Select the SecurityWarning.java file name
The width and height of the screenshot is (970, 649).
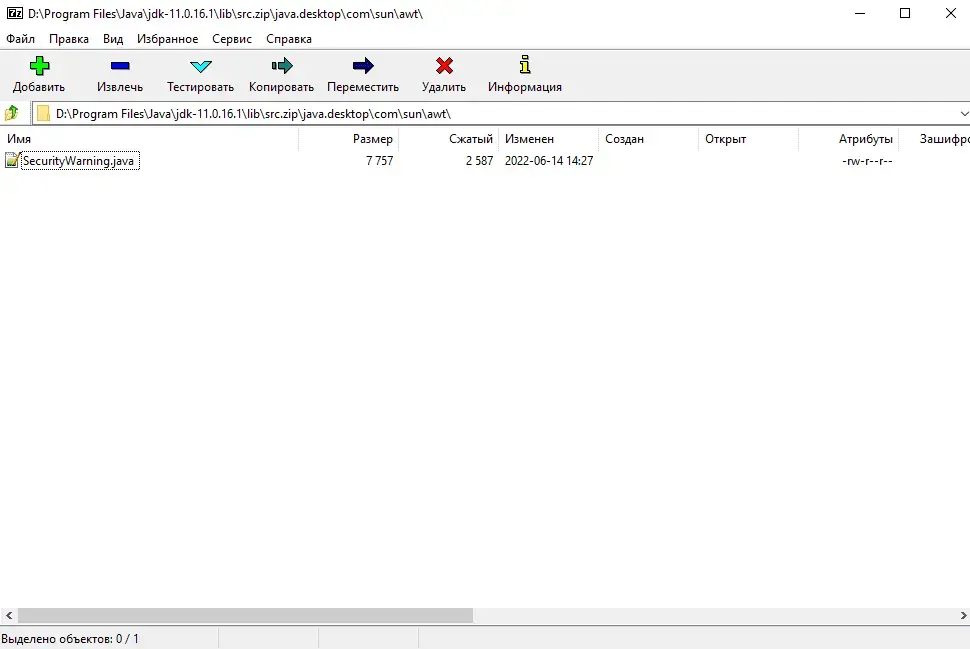79,161
